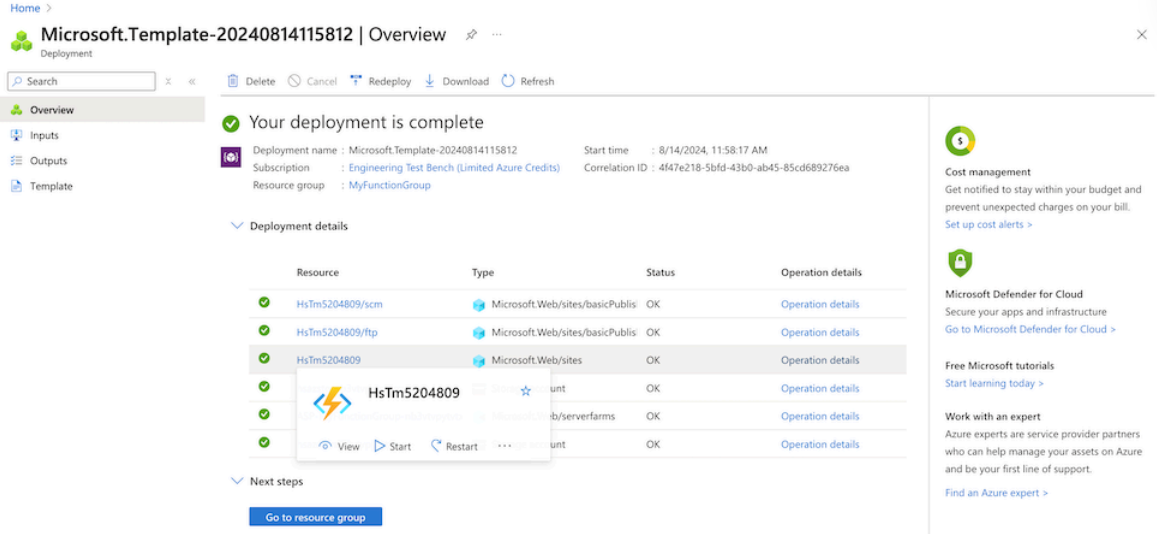
Task: Click the cube icon beside Microsoft.Web/sites
Action: click(x=479, y=361)
